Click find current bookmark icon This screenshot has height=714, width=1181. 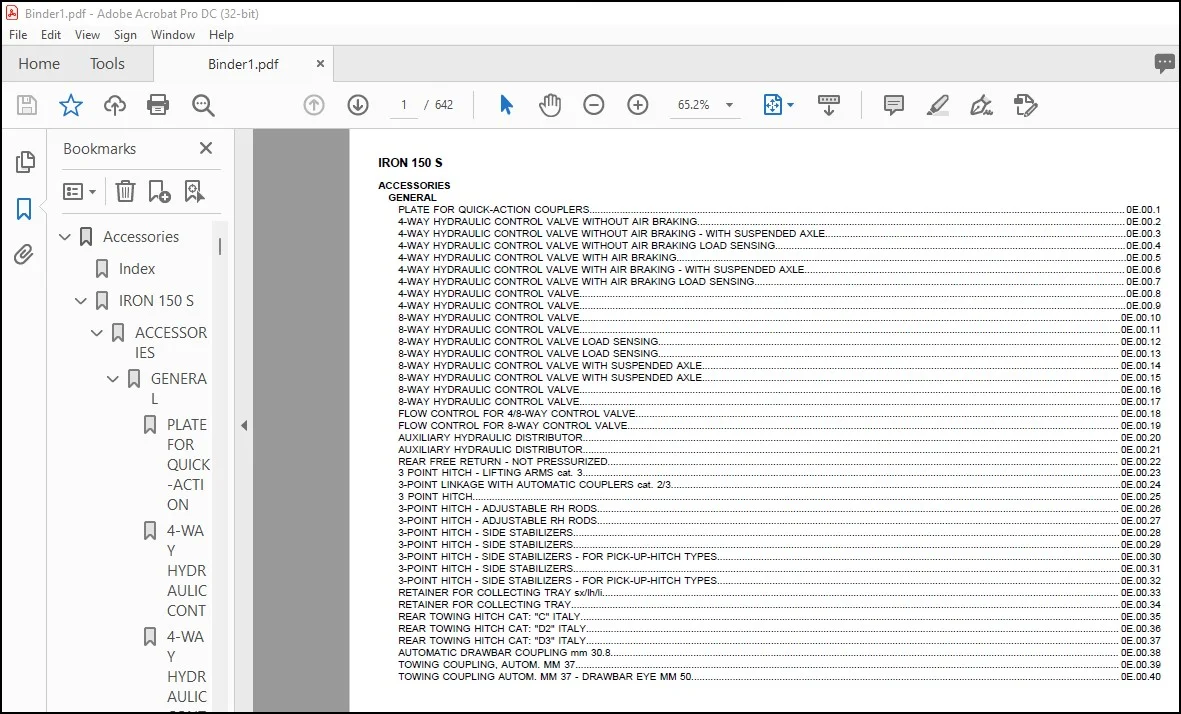(194, 191)
